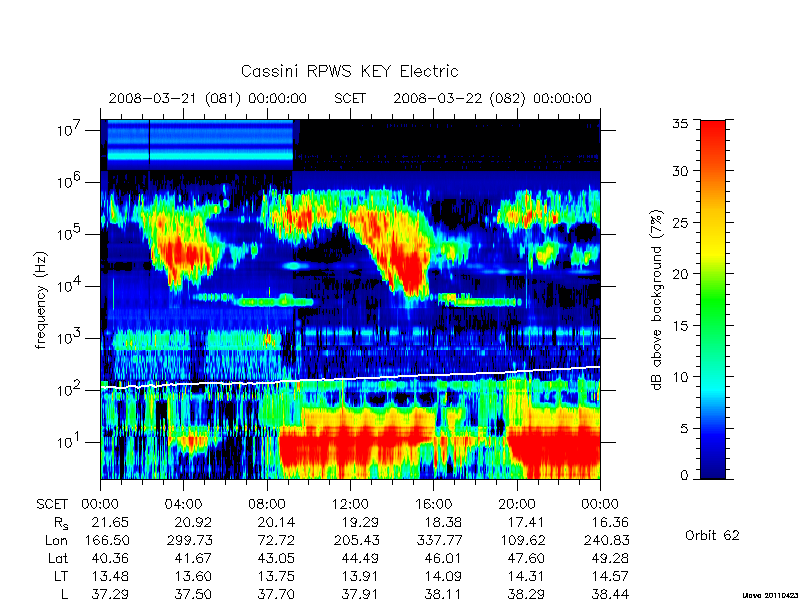Click the LT value 13.91

(x=360, y=576)
